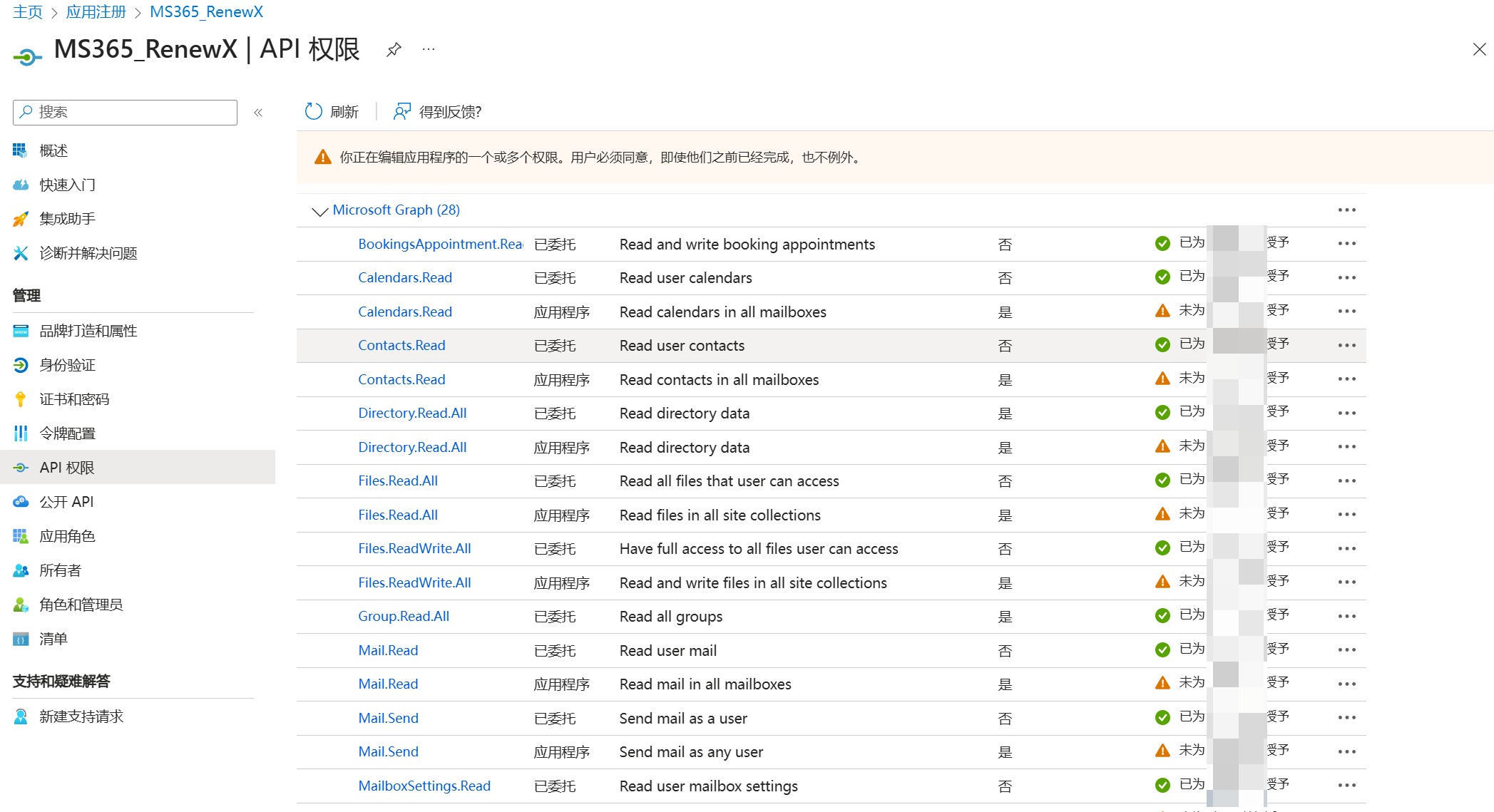Collapse the Microsoft Graph (28) group
This screenshot has width=1494, height=812.
[319, 211]
